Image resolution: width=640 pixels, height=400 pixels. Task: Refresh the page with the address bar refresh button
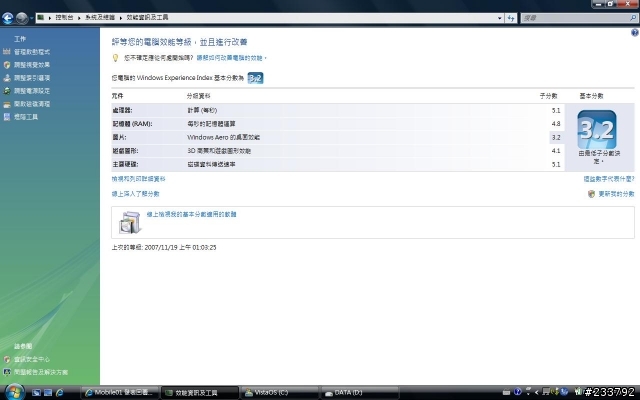(511, 18)
